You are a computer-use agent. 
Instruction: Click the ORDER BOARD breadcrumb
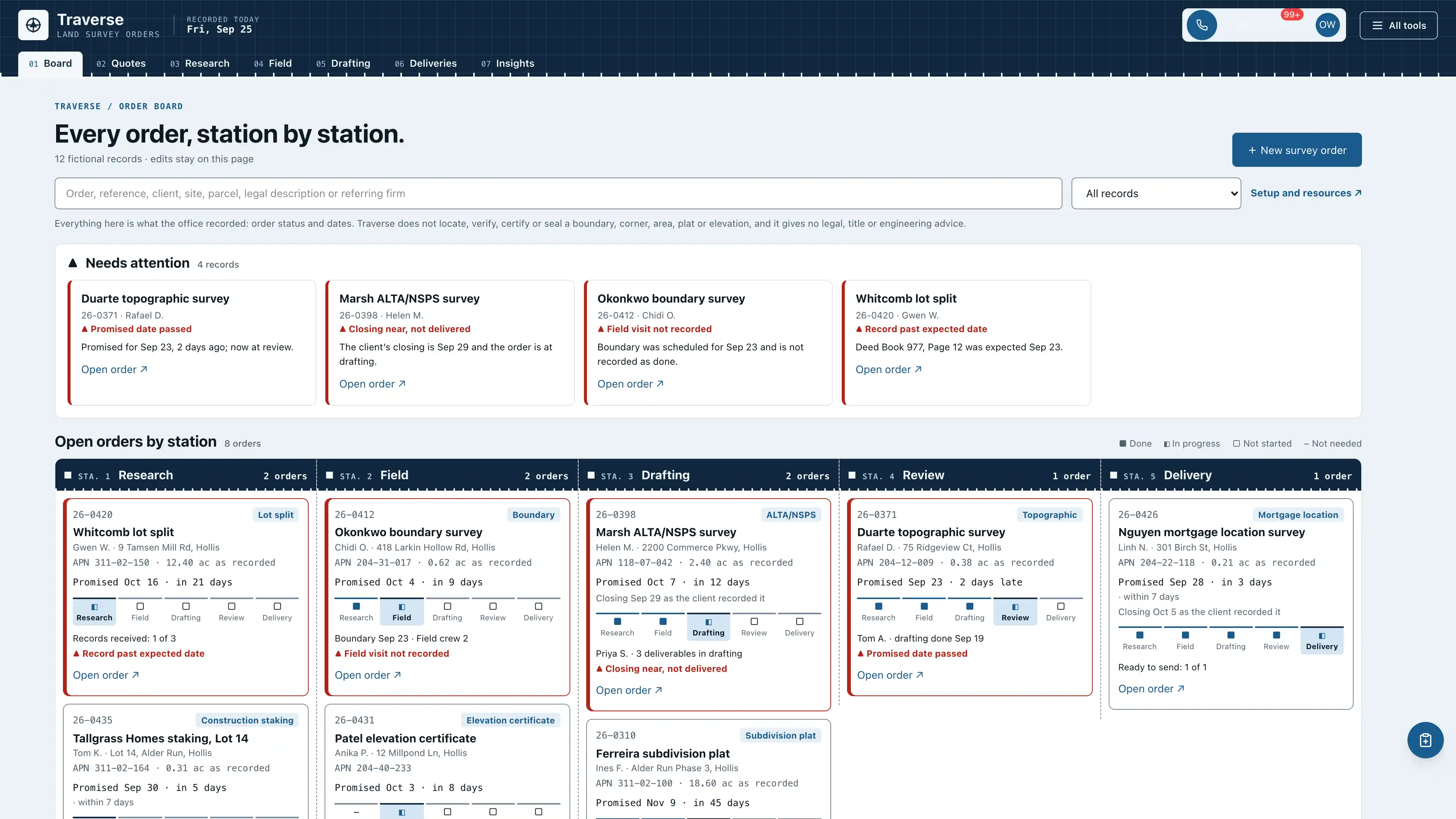[151, 106]
